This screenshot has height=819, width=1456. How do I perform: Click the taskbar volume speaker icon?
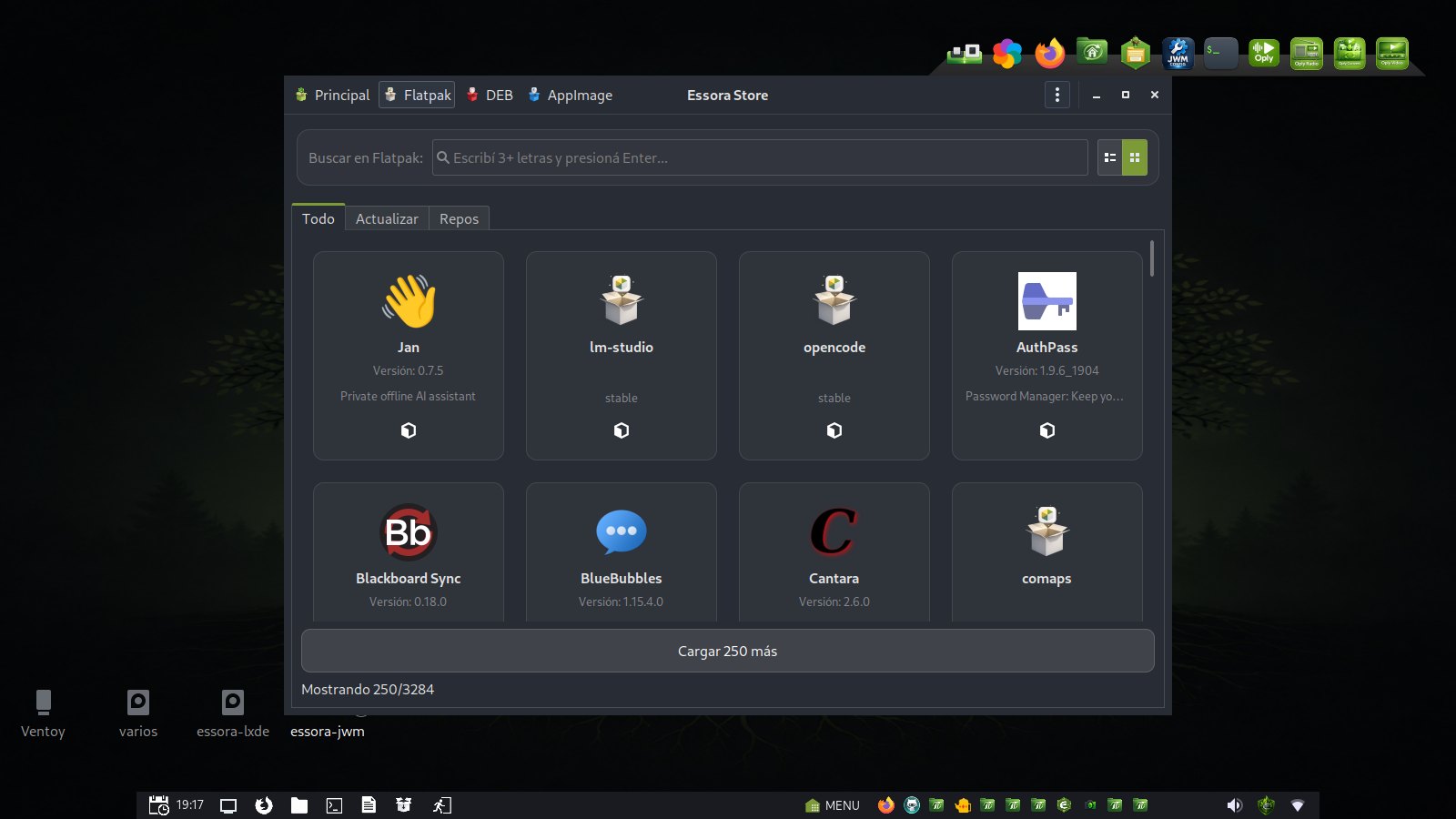pyautogui.click(x=1234, y=805)
